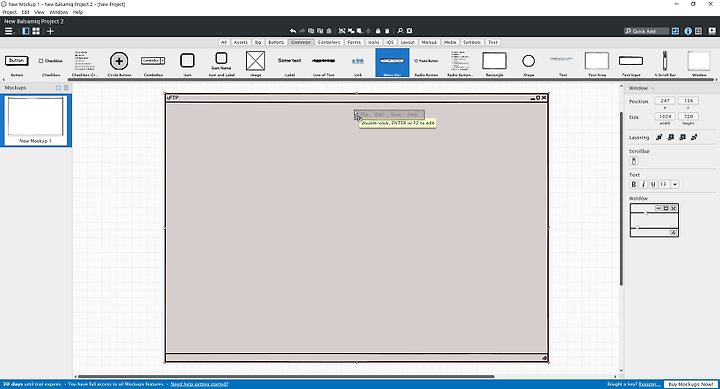Select the Shape circle control

[529, 63]
